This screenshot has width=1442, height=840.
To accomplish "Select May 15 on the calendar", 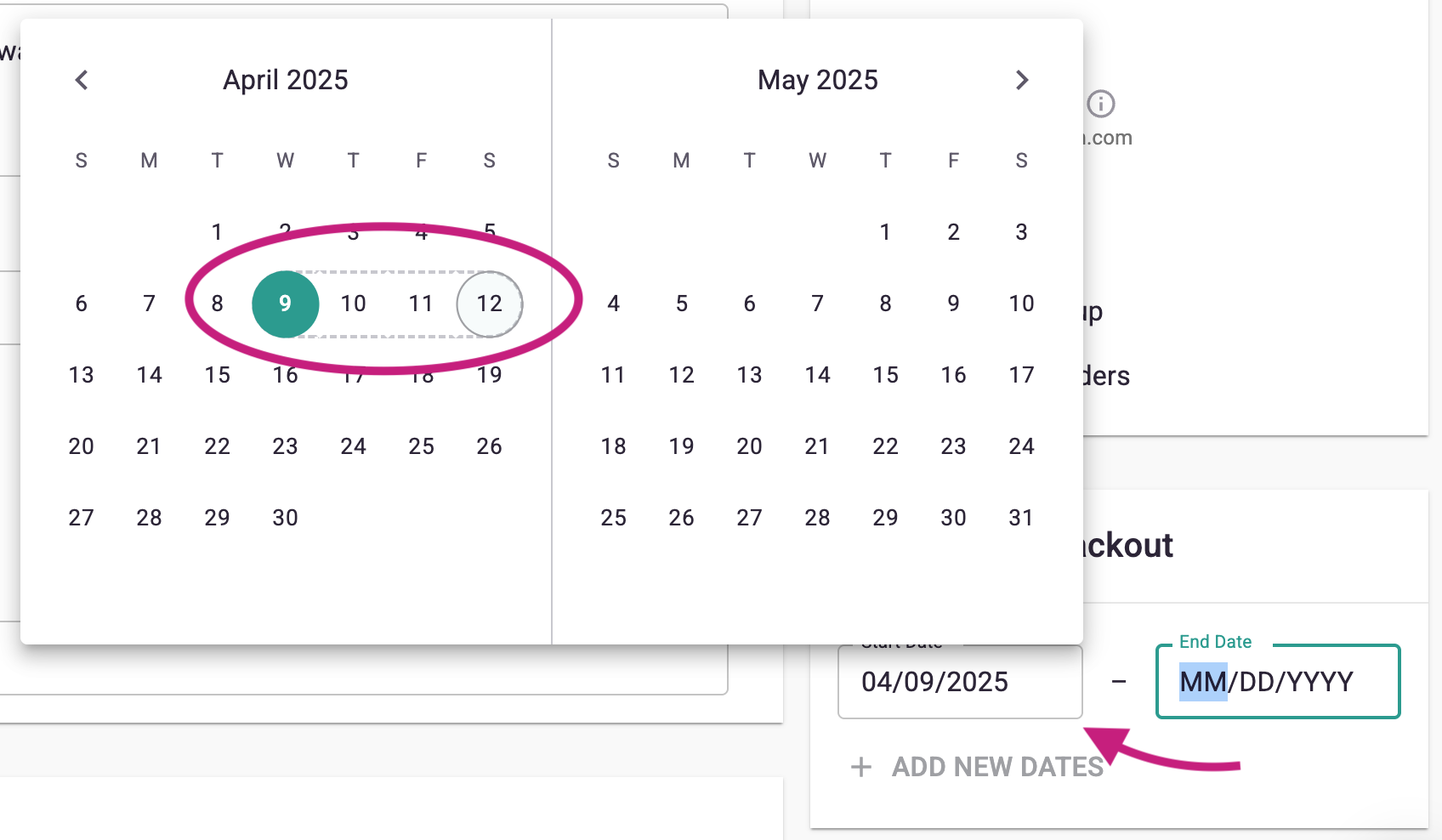I will 885,374.
